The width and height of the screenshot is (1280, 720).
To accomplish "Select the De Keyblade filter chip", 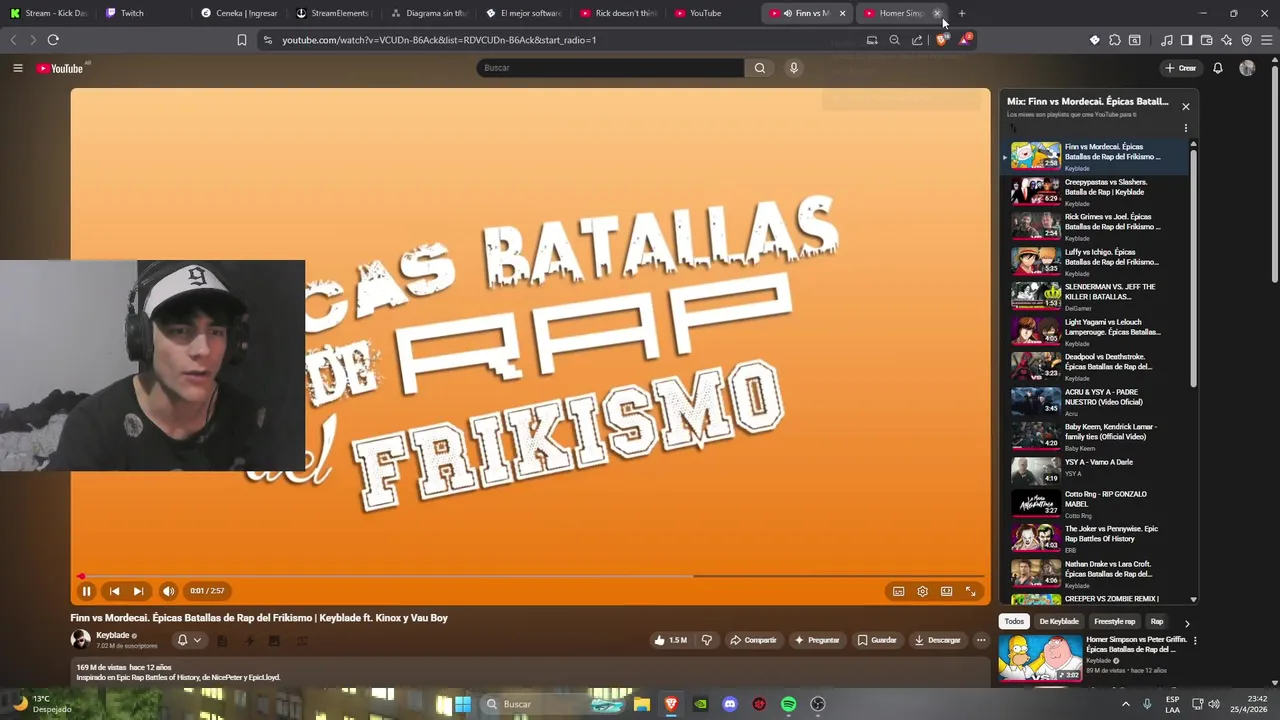I will [1059, 622].
